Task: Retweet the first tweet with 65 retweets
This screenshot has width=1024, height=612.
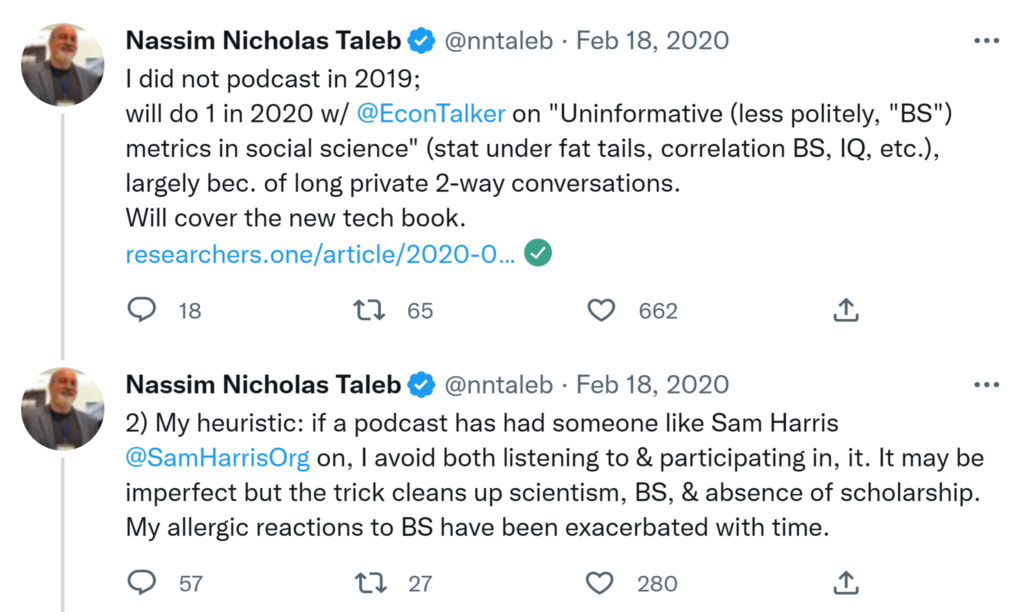Action: coord(370,311)
